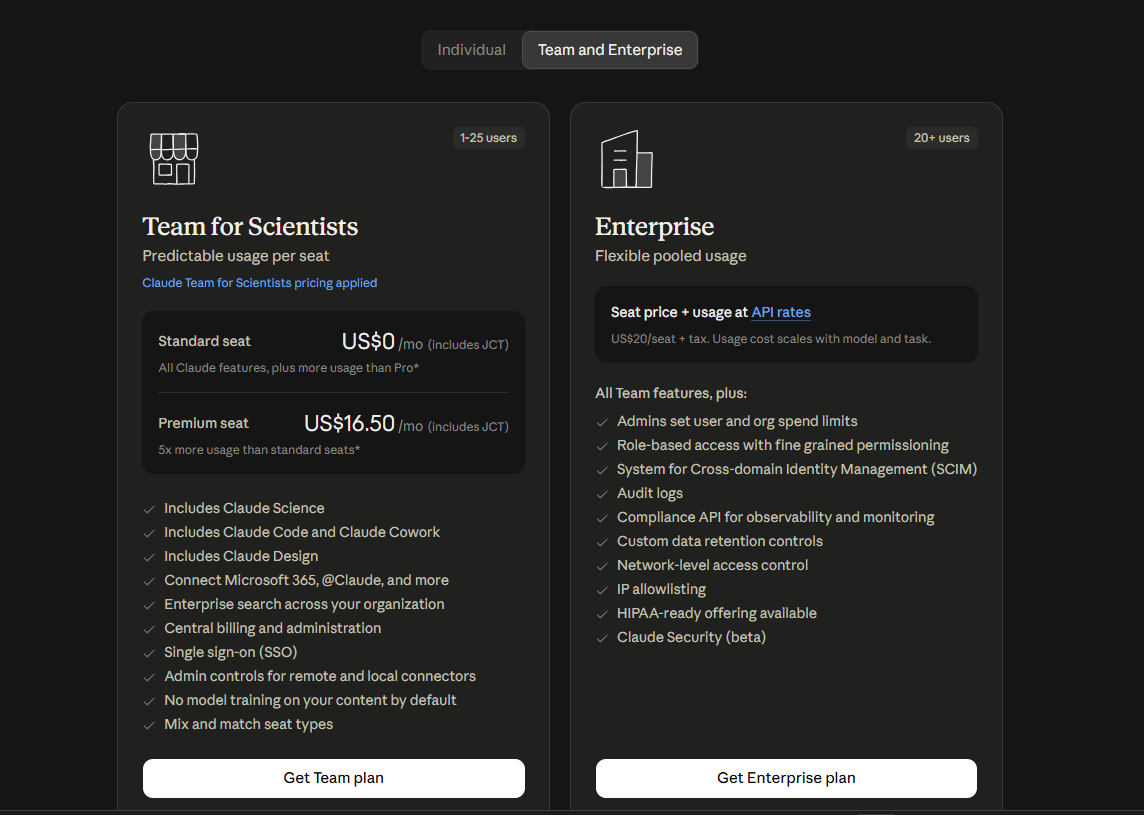Select the Team and Enterprise tab
The width and height of the screenshot is (1144, 815).
[610, 50]
